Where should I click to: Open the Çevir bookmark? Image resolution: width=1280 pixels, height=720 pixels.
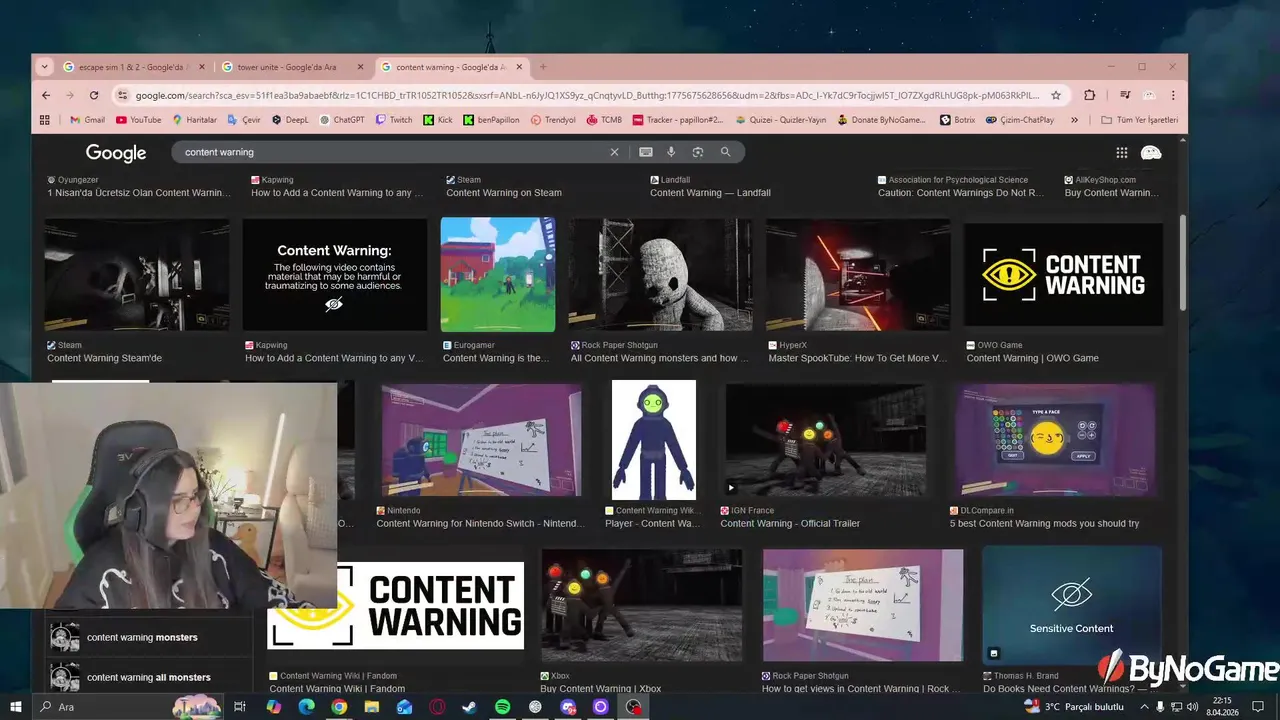[x=244, y=120]
